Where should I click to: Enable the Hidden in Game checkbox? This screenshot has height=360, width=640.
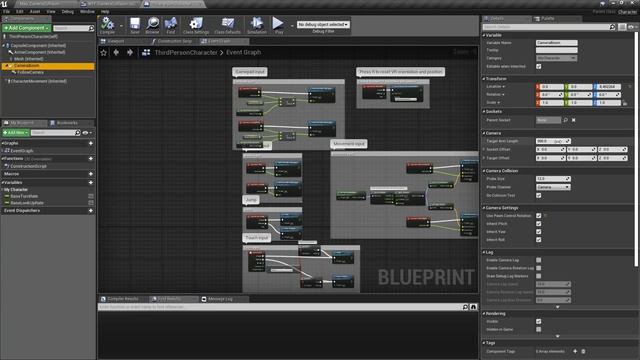(539, 329)
